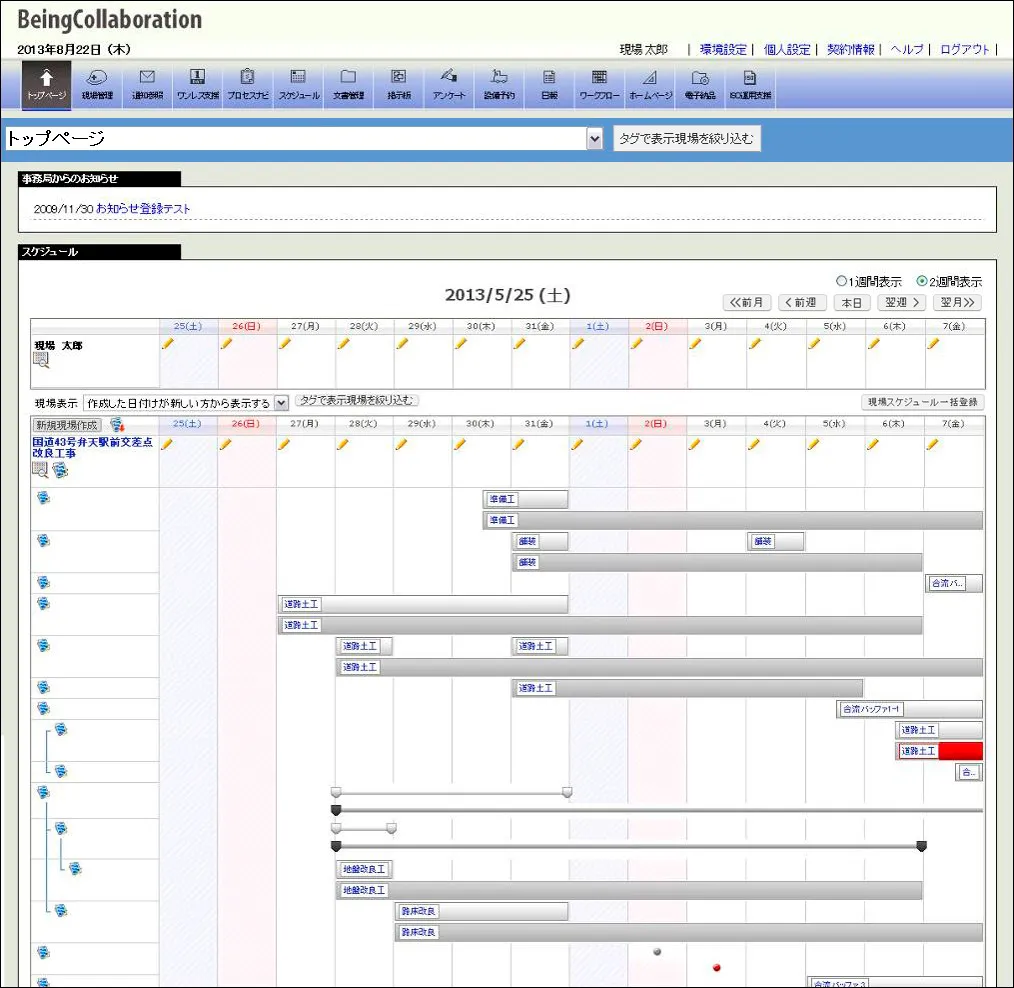Click the 環境設定 menu link
The height and width of the screenshot is (988, 1014).
coord(723,49)
